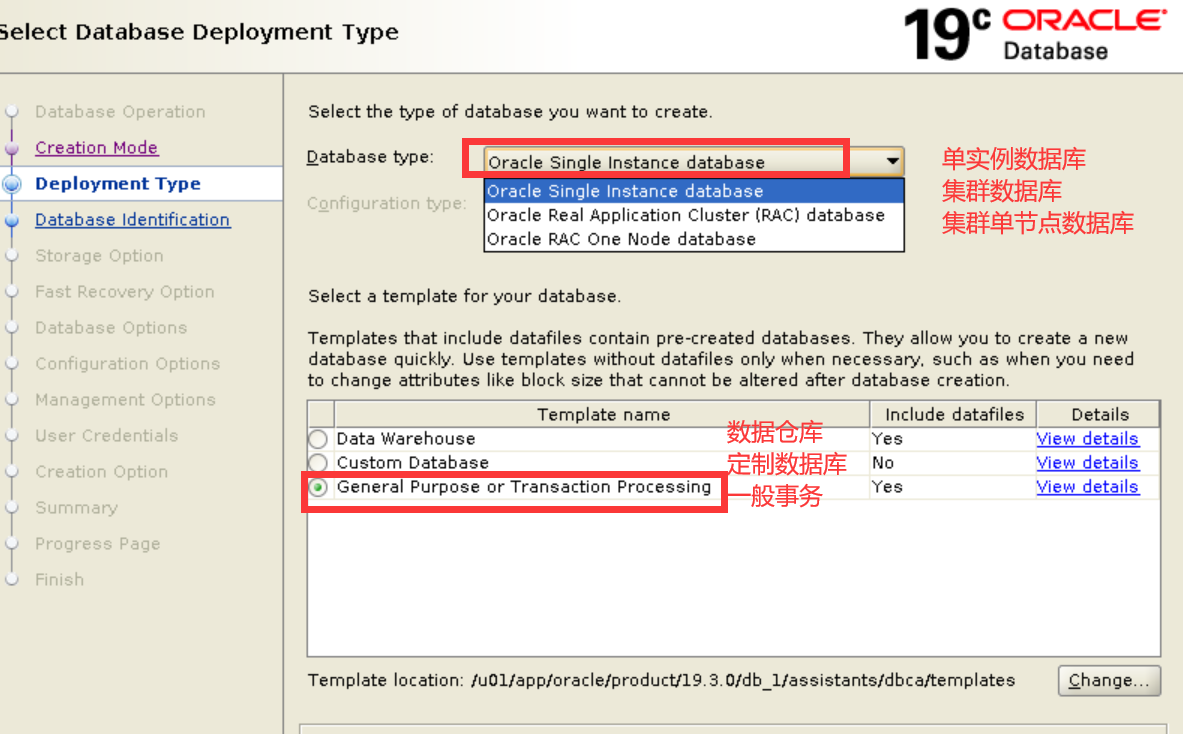
Task: Click the Change... button for template location
Action: tap(1109, 680)
